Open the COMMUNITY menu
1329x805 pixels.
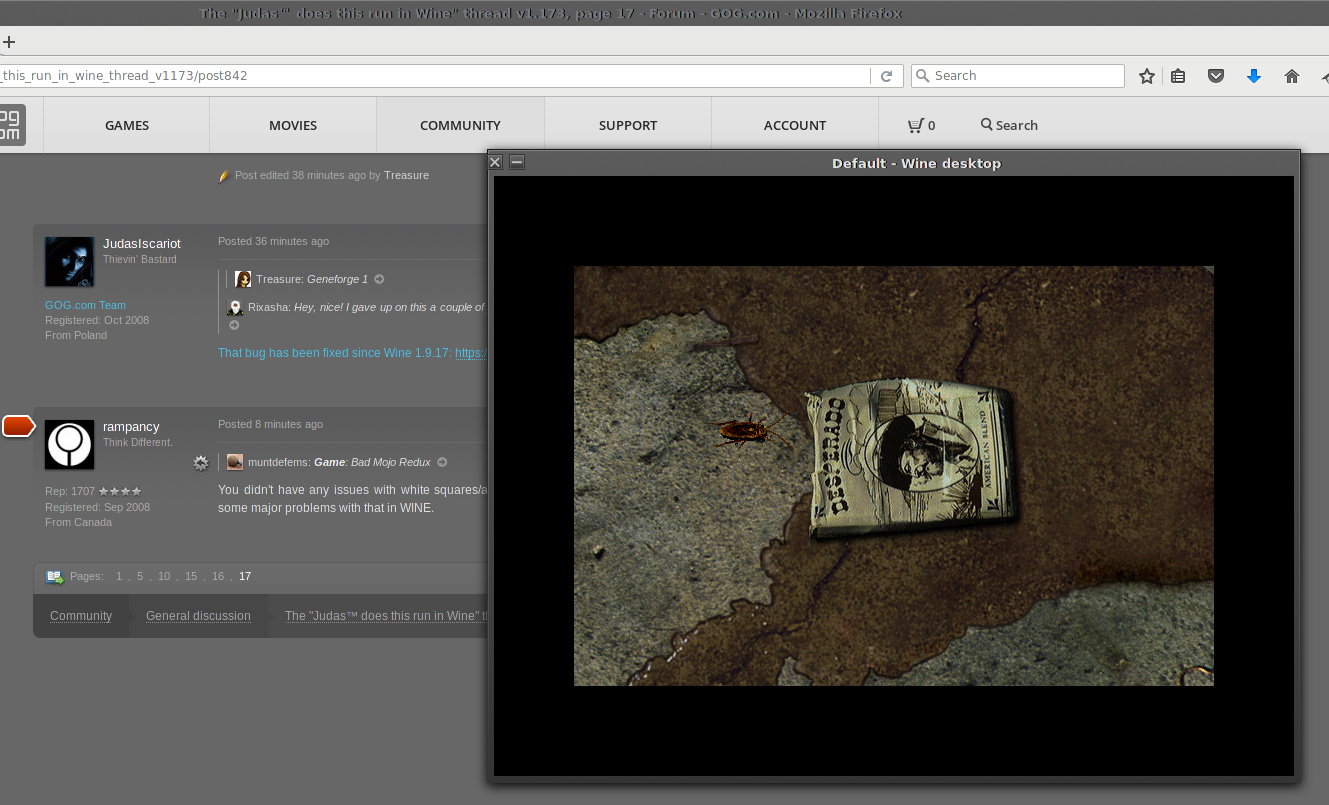460,125
